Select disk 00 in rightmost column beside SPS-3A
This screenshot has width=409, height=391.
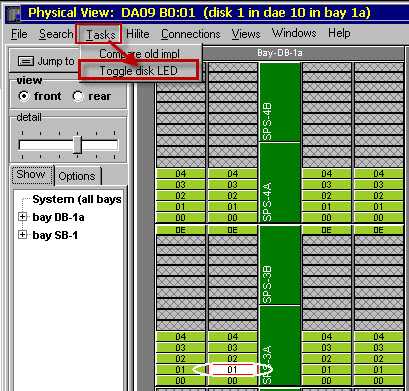tap(378, 381)
